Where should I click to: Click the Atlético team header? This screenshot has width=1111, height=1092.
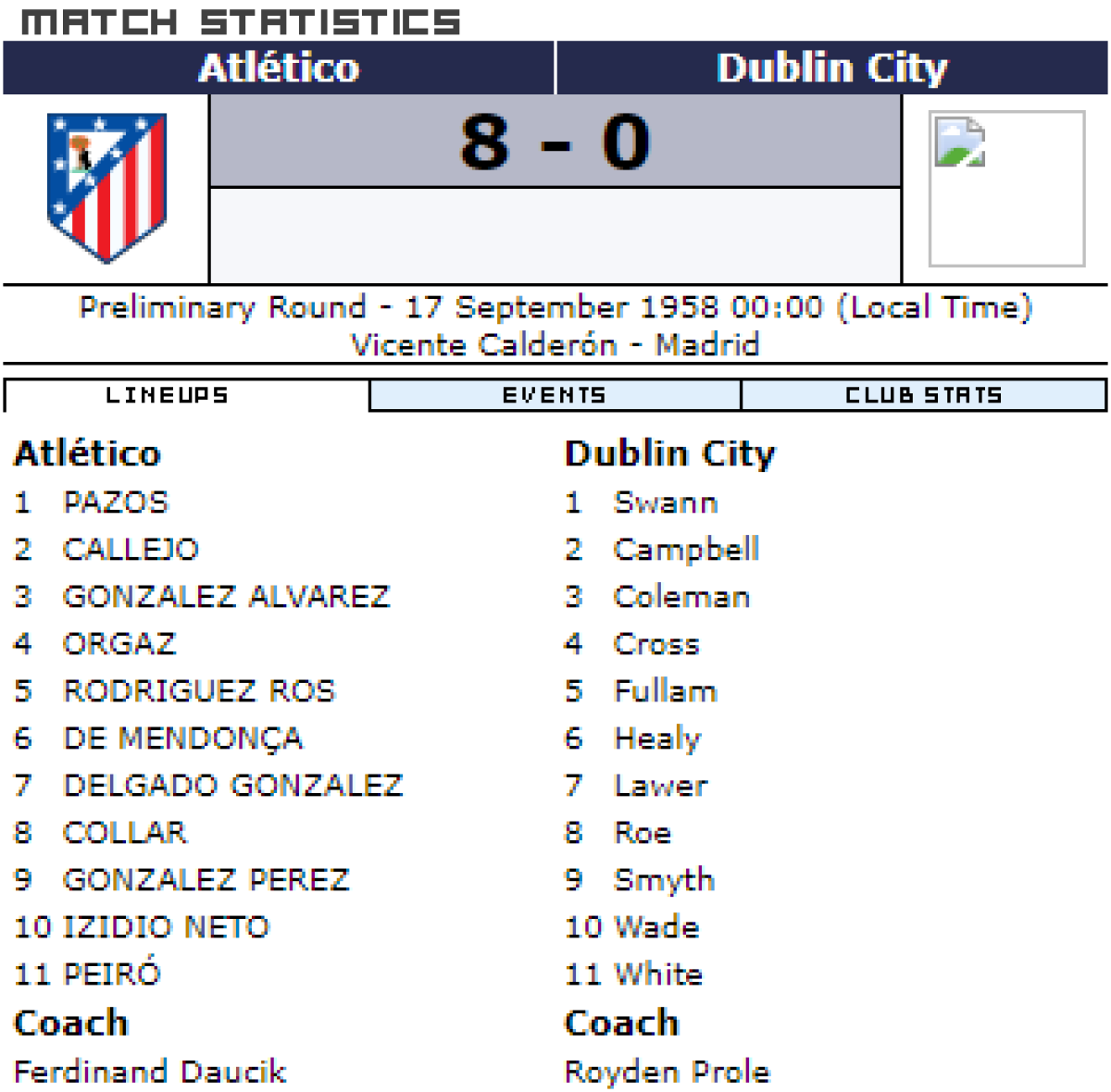(x=279, y=68)
